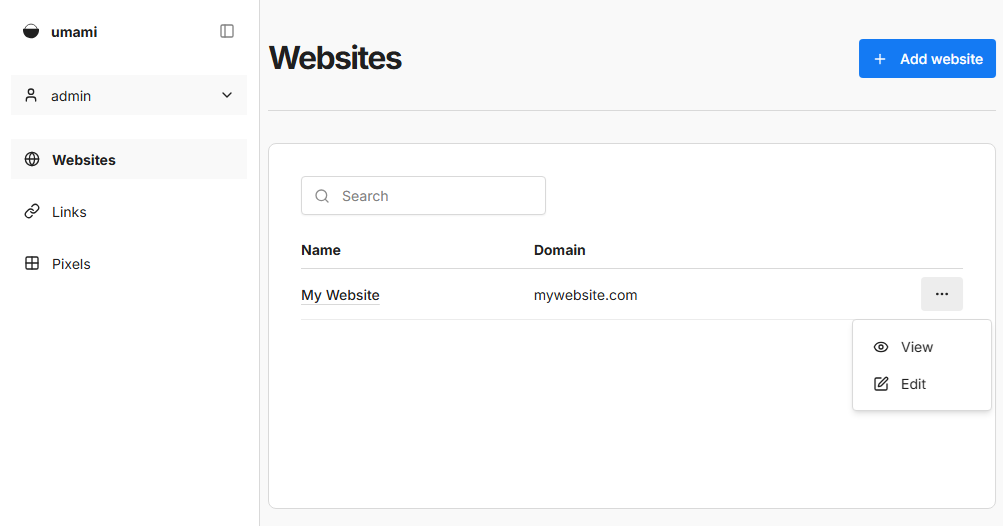The height and width of the screenshot is (526, 1003).
Task: Click the search magnifier icon
Action: 322,196
